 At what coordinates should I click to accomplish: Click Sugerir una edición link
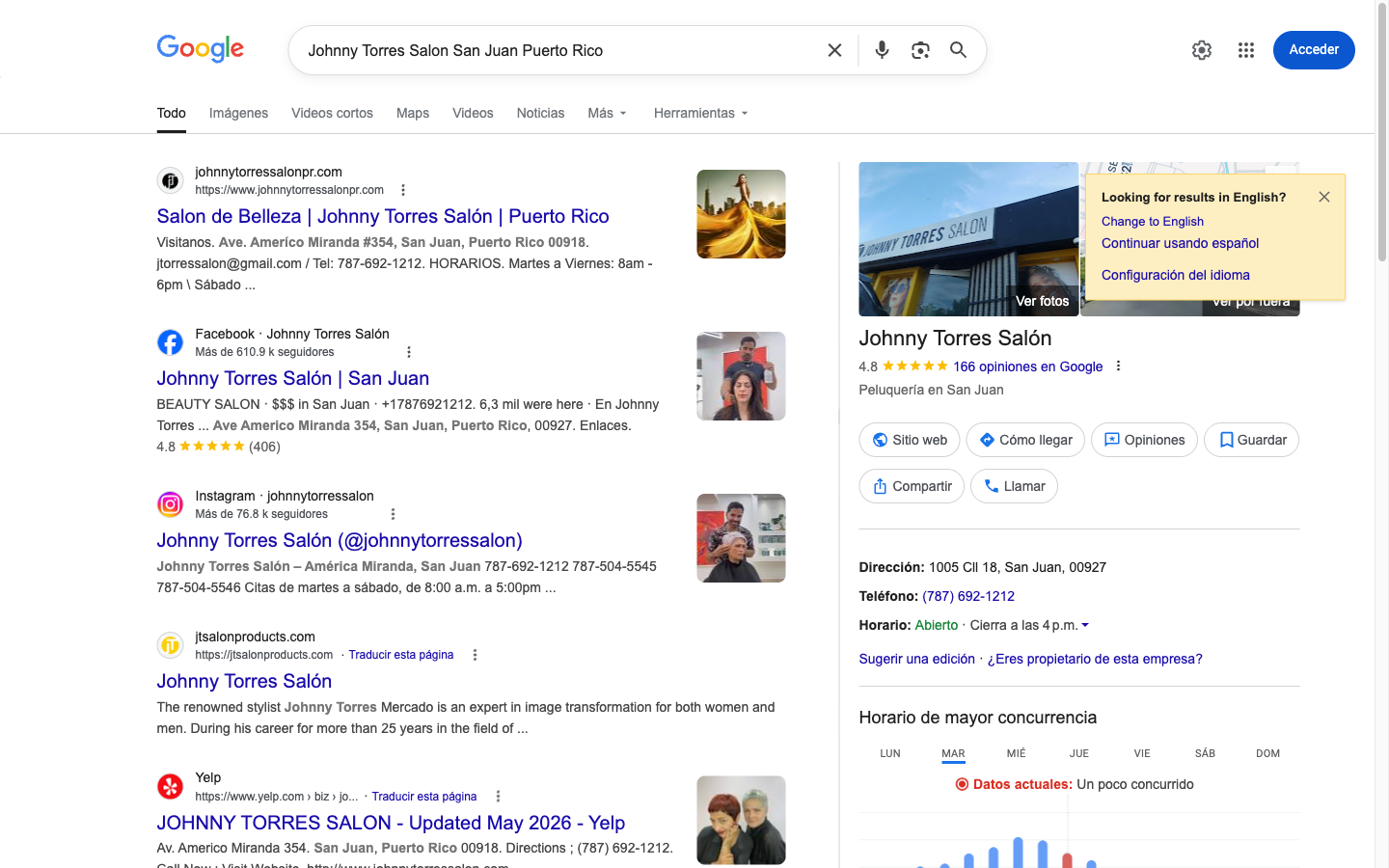[x=916, y=659]
